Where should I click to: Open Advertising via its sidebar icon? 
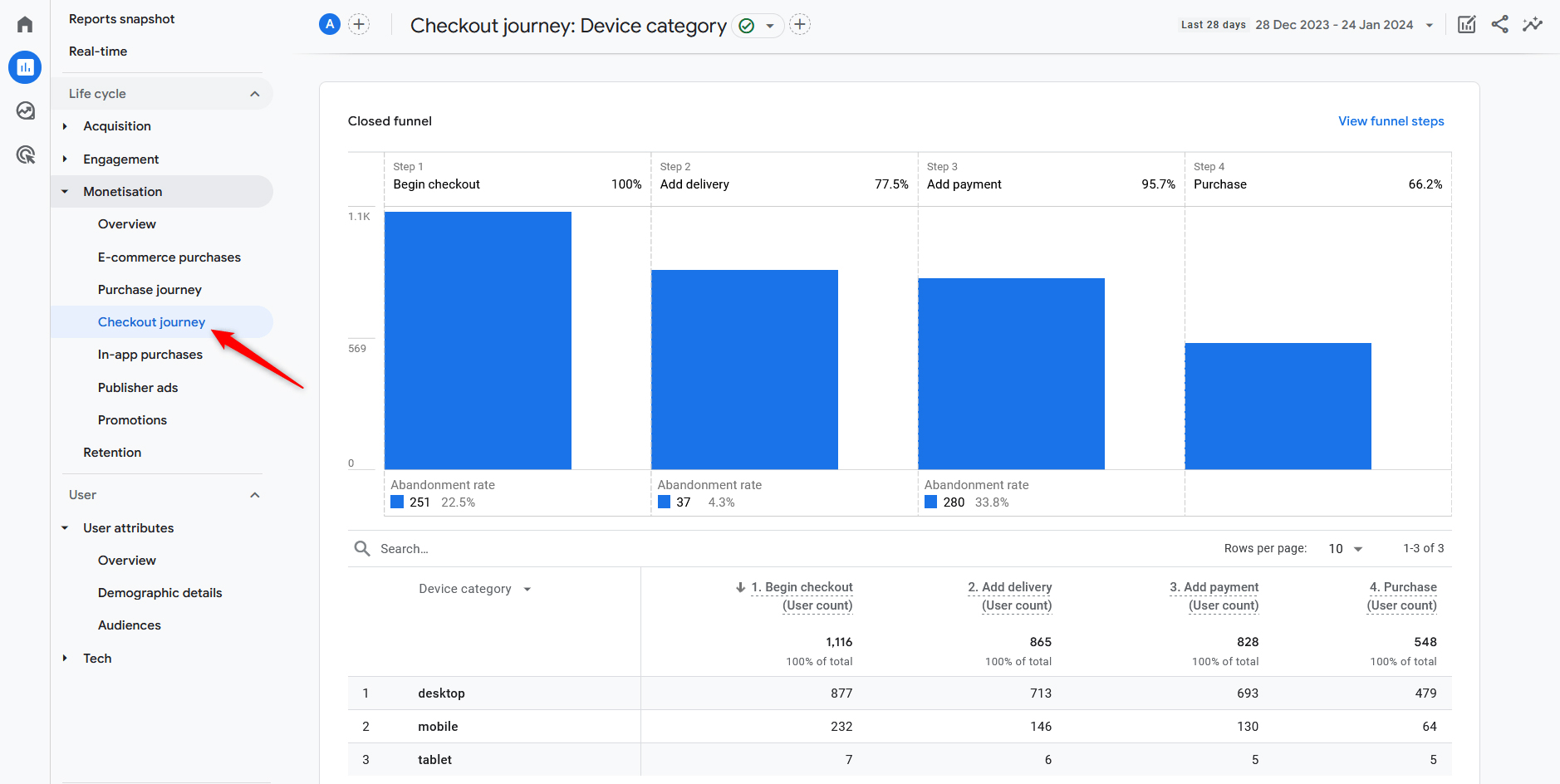(24, 154)
